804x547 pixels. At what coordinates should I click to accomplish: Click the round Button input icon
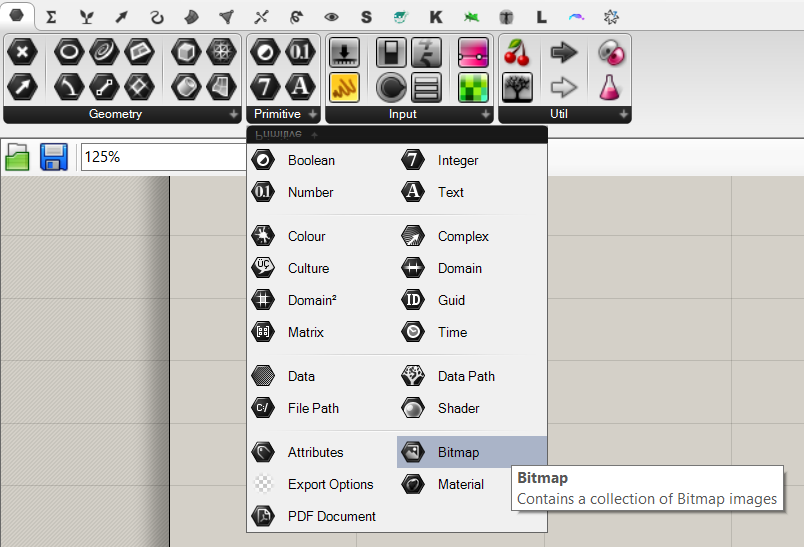[391, 87]
